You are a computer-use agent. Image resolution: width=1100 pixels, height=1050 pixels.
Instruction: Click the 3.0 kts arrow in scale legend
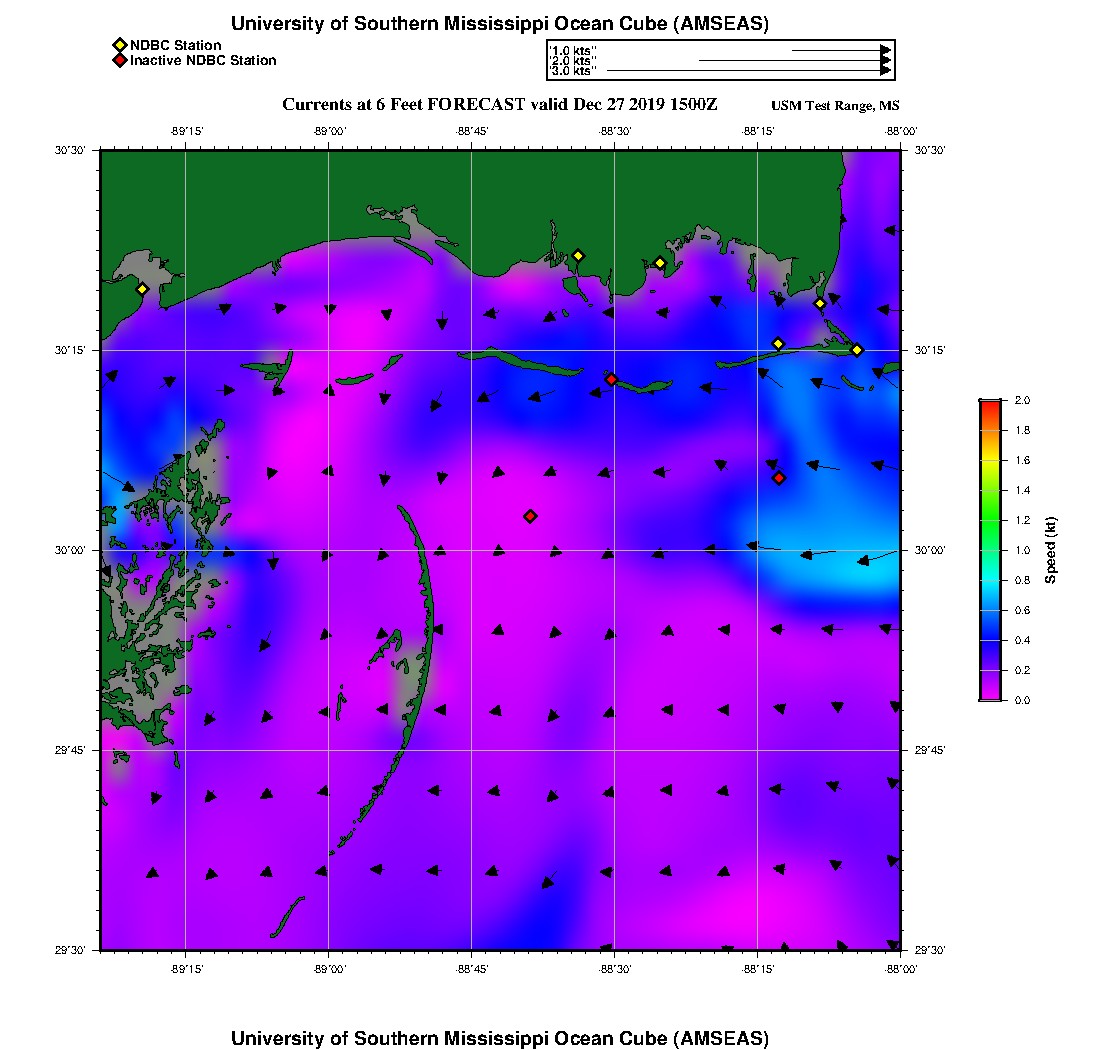coord(748,71)
